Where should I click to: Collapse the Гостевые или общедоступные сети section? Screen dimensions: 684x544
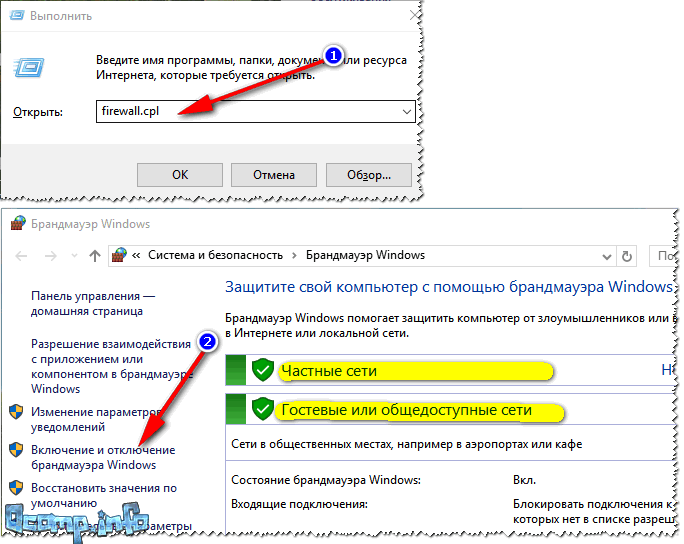pos(451,409)
